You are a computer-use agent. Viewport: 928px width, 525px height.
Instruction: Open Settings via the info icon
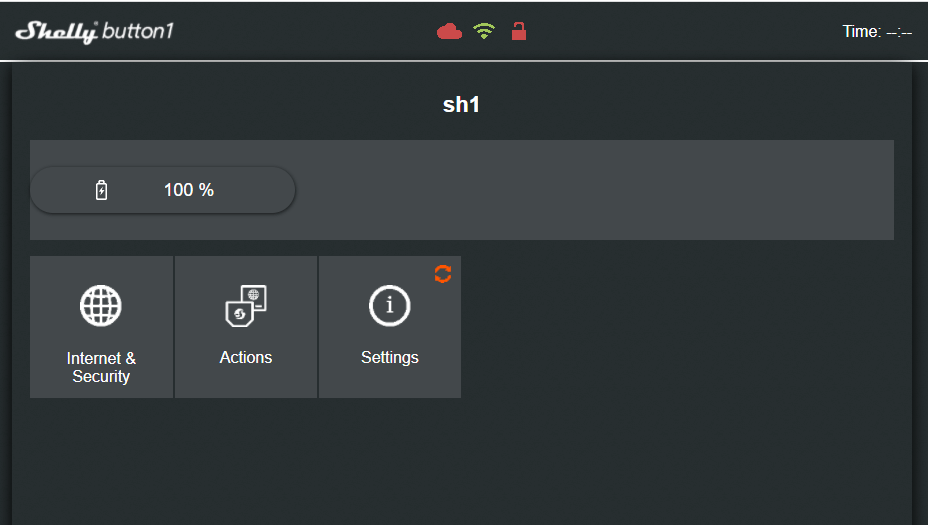click(390, 305)
